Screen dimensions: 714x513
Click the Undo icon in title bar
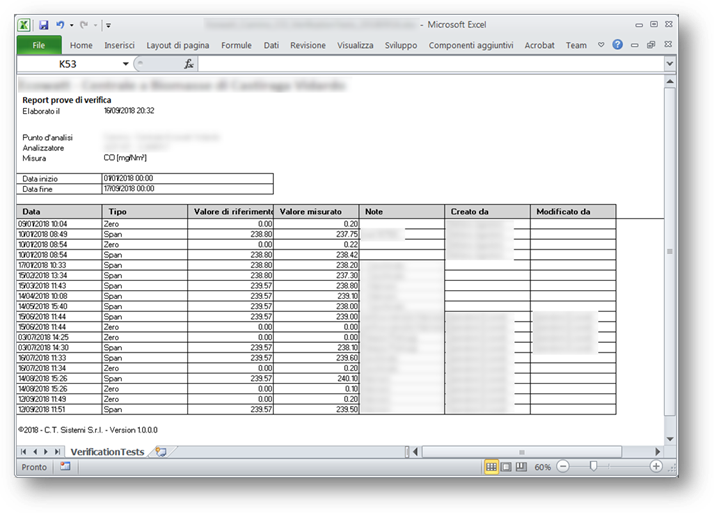click(61, 23)
